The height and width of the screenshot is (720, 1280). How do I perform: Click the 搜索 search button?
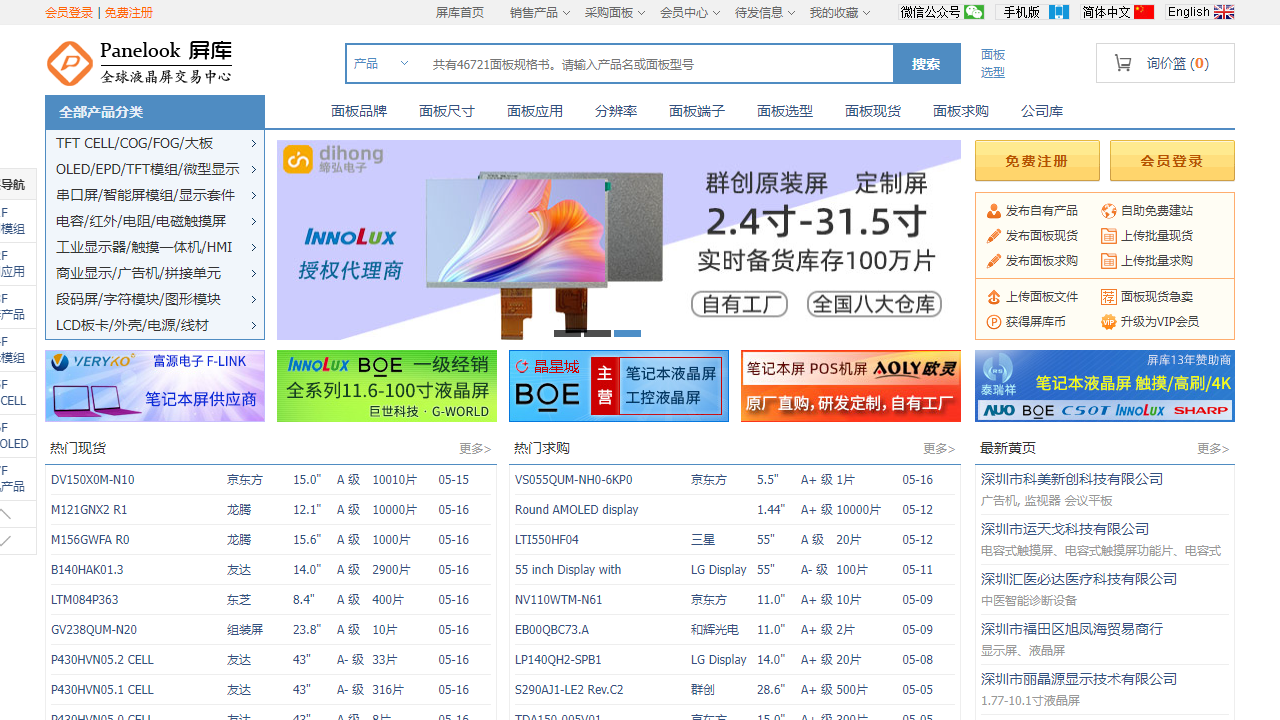926,64
